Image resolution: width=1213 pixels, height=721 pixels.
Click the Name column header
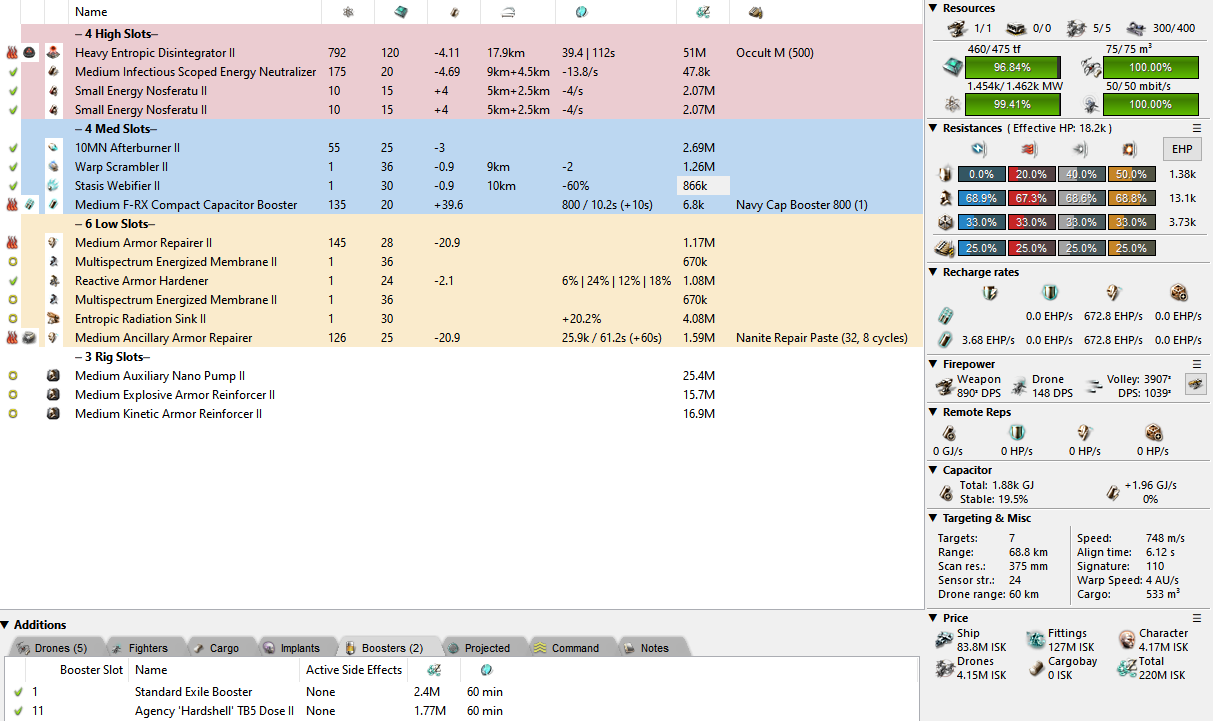click(x=92, y=12)
